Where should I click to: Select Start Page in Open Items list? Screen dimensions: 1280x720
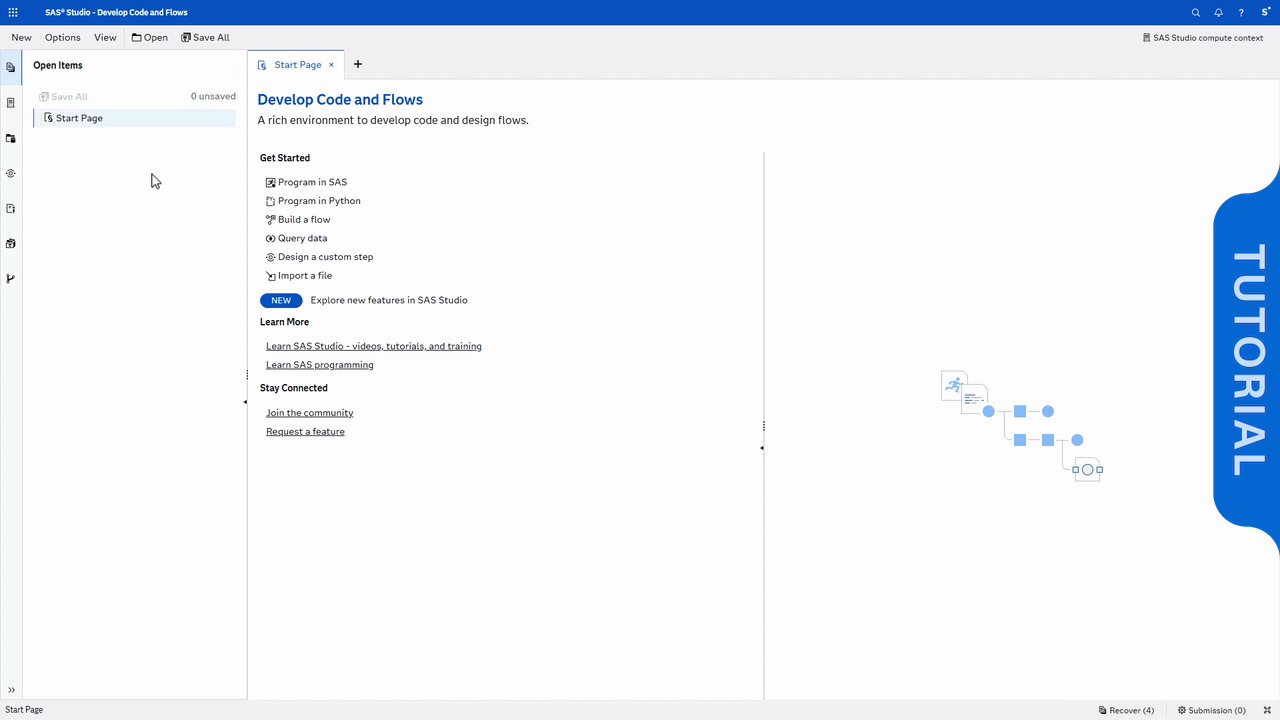79,118
